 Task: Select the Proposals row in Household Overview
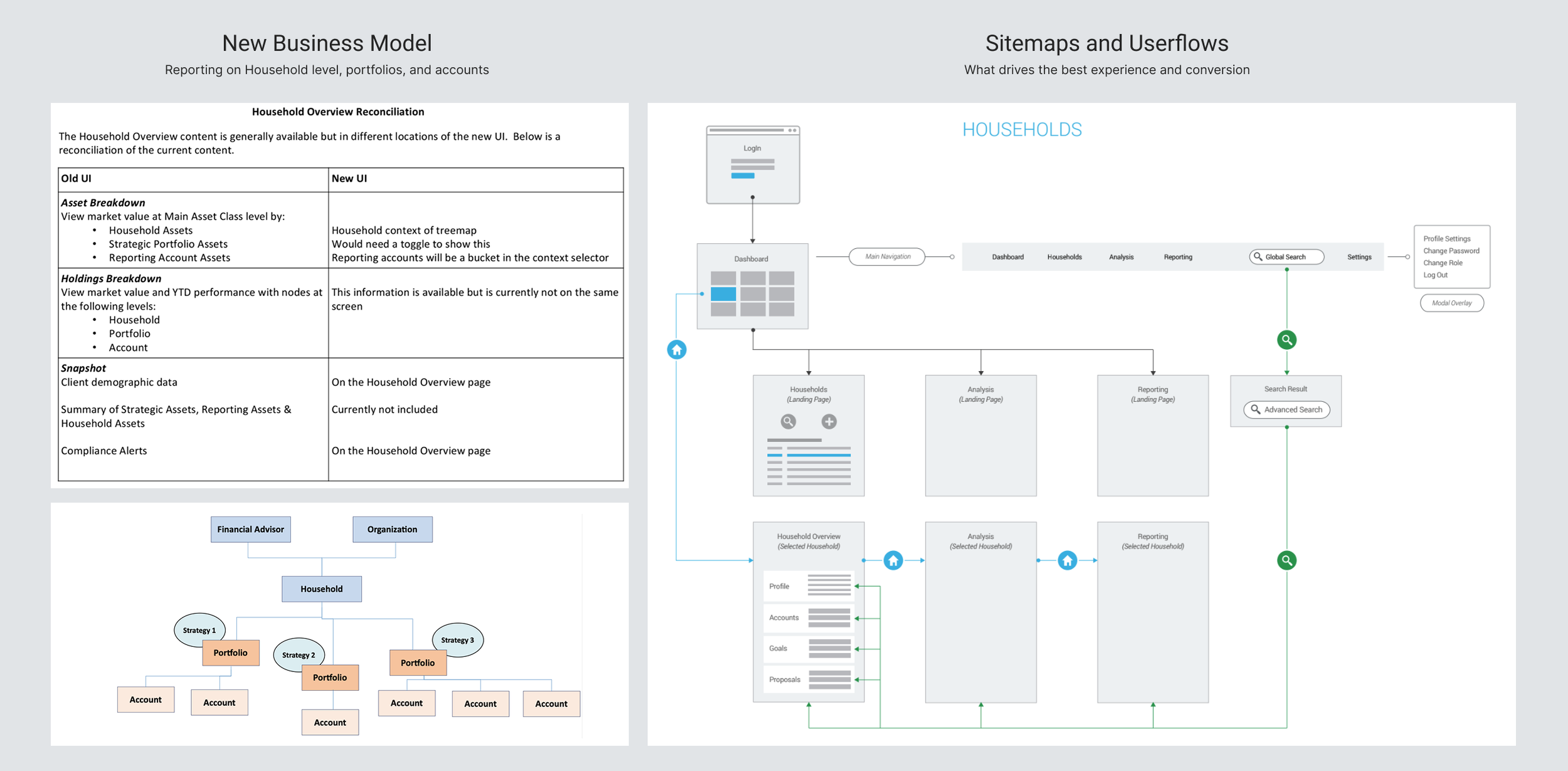[808, 679]
